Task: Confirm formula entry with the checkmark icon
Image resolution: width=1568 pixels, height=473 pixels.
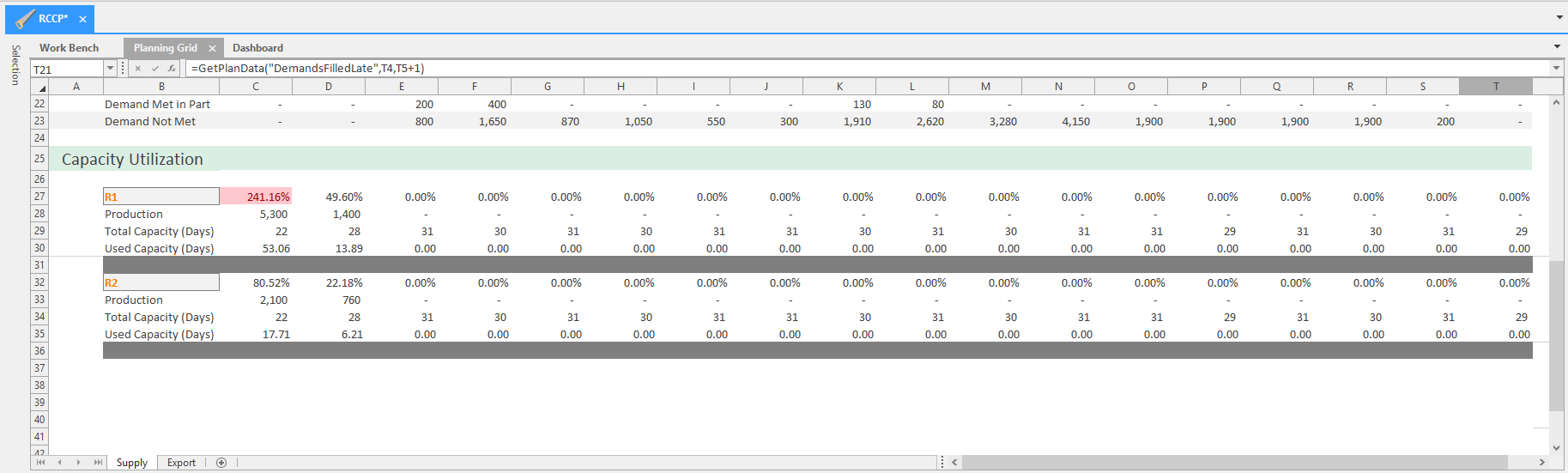Action: point(155,69)
